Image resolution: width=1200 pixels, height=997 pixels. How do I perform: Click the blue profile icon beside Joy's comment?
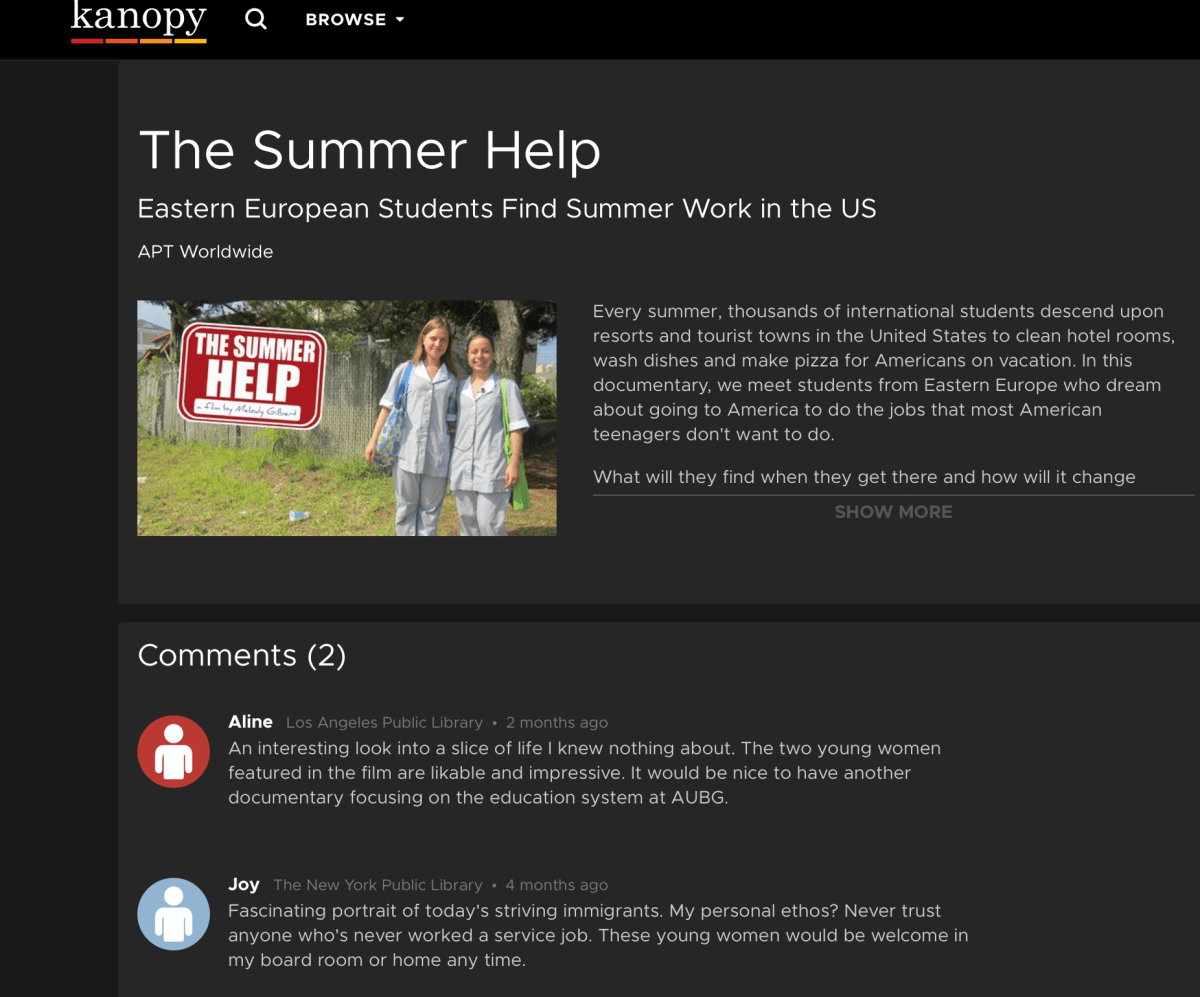[x=173, y=913]
